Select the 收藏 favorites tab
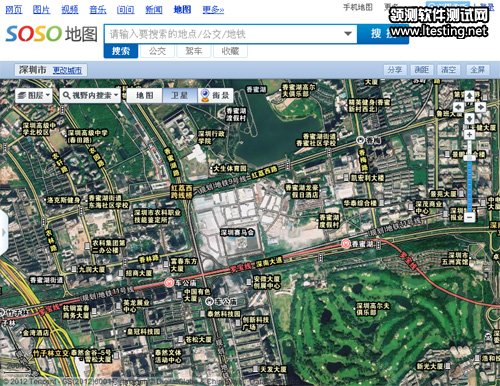The height and width of the screenshot is (386, 500). (x=230, y=51)
